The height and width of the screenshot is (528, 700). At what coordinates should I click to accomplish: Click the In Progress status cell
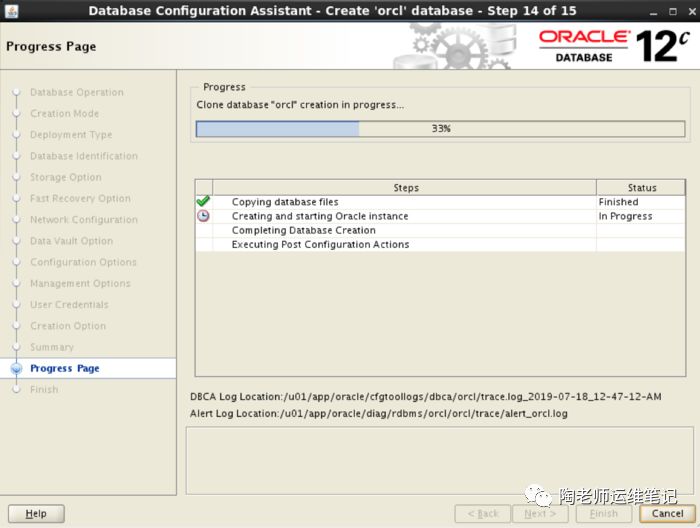pos(641,216)
